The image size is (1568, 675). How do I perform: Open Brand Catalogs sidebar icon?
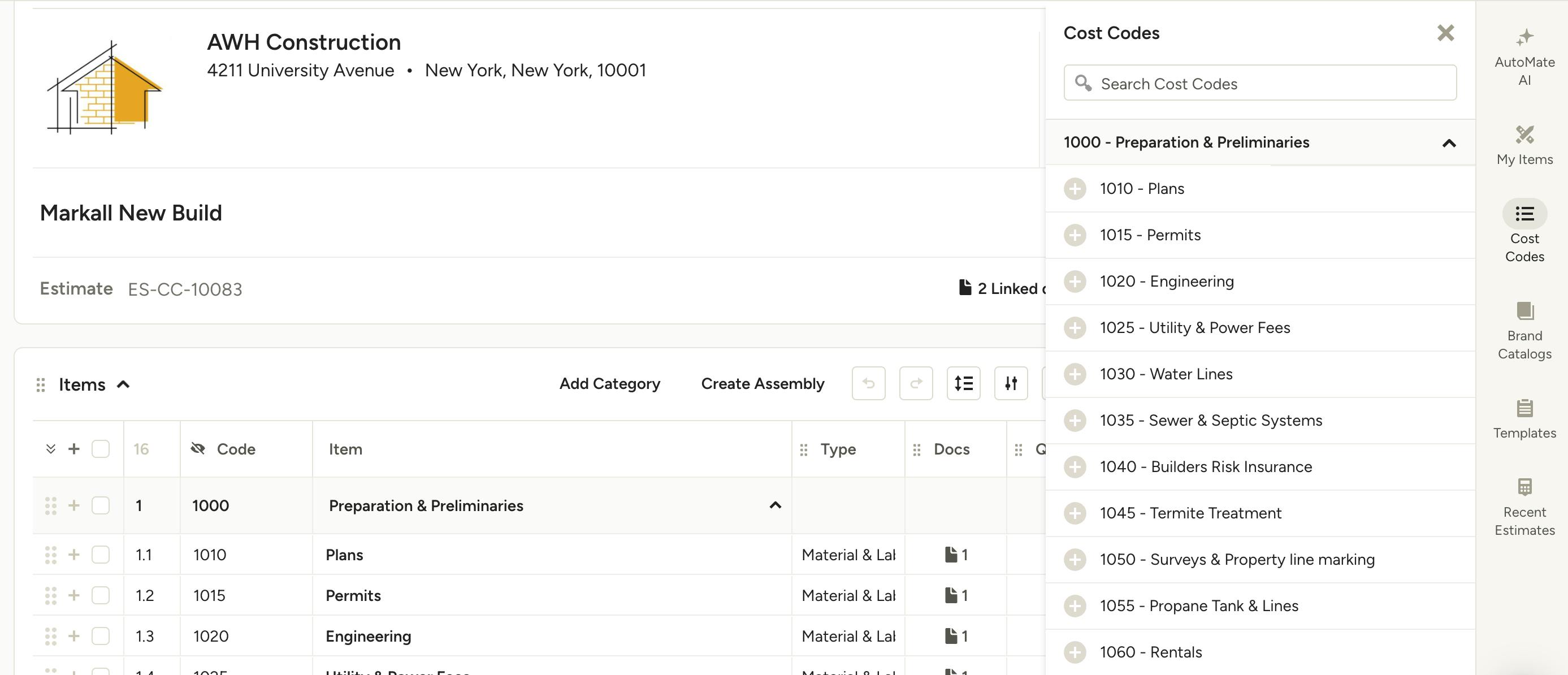point(1524,311)
